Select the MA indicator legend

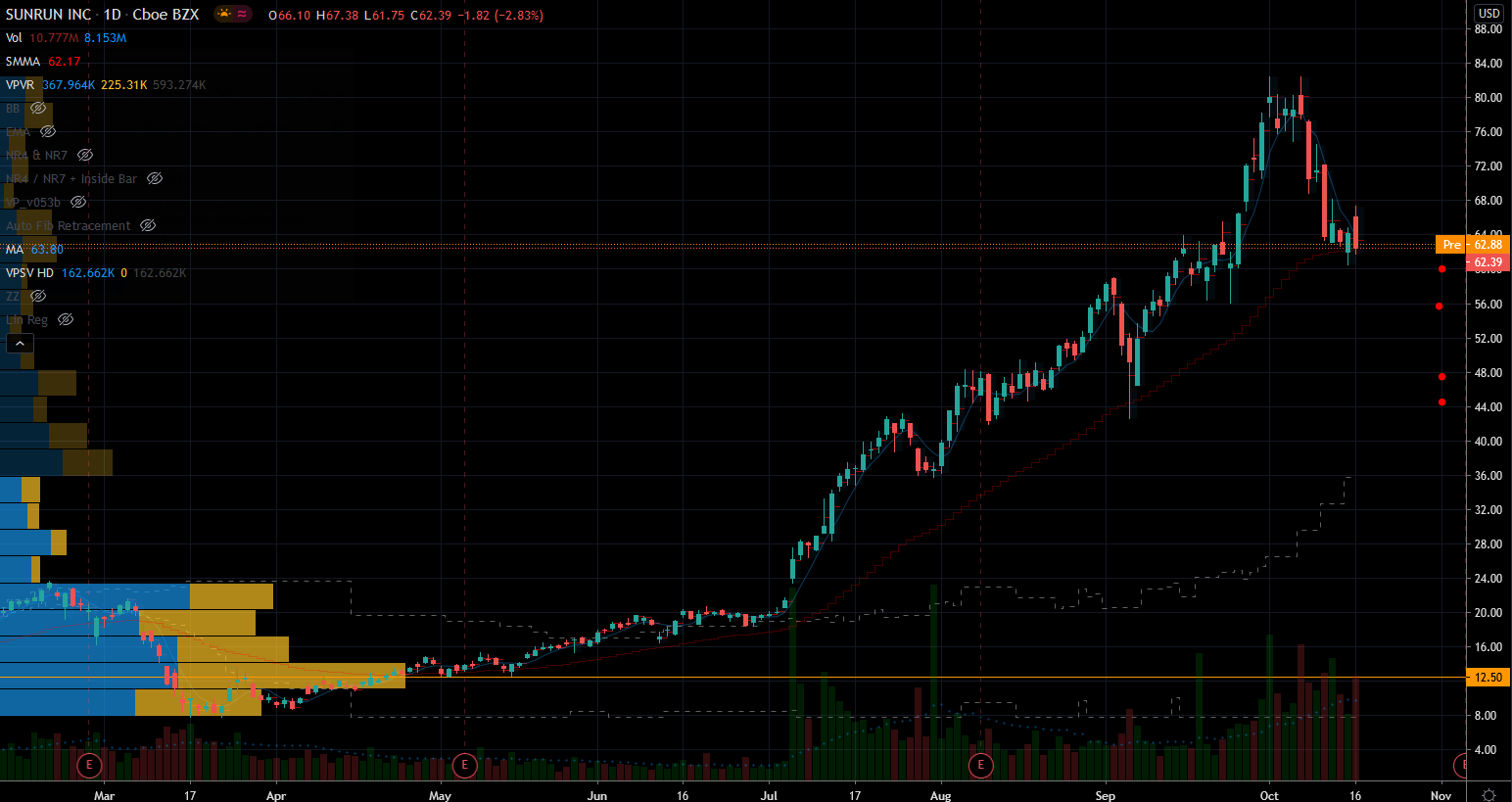click(15, 250)
